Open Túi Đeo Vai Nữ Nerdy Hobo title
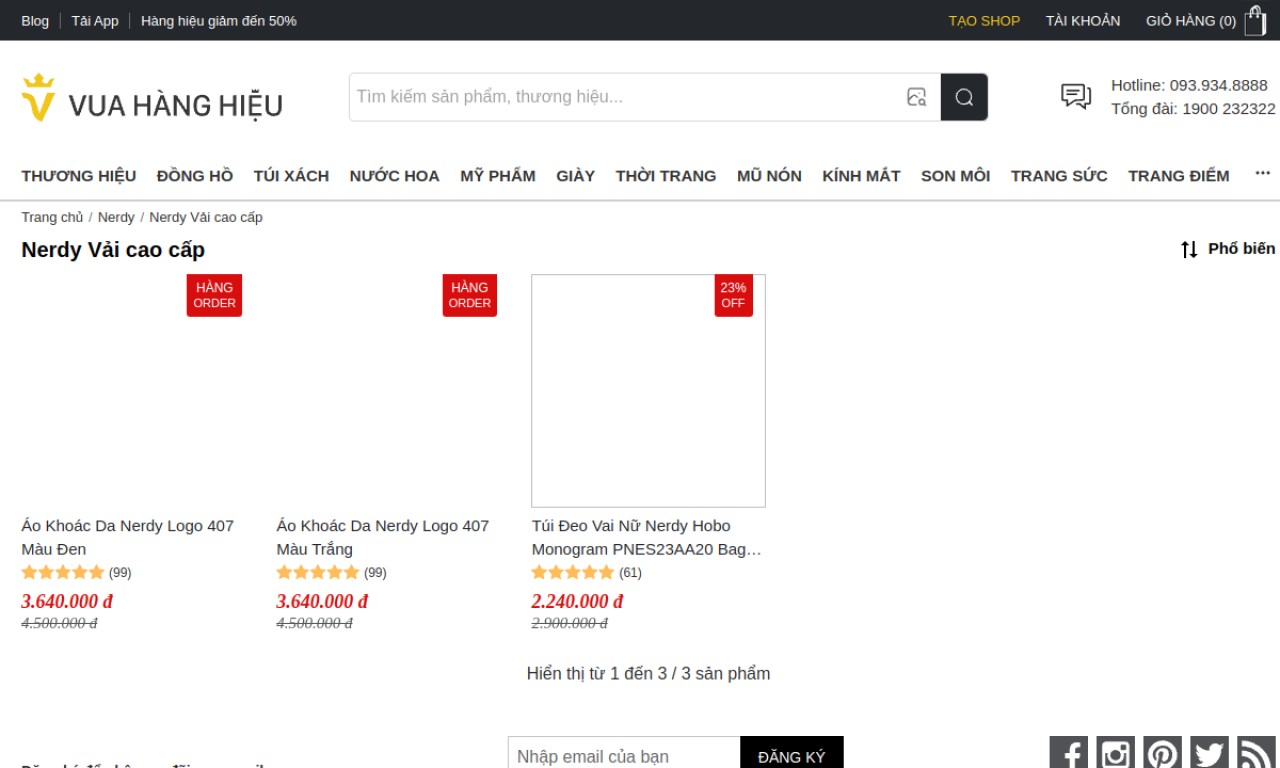The height and width of the screenshot is (768, 1280). (x=647, y=537)
